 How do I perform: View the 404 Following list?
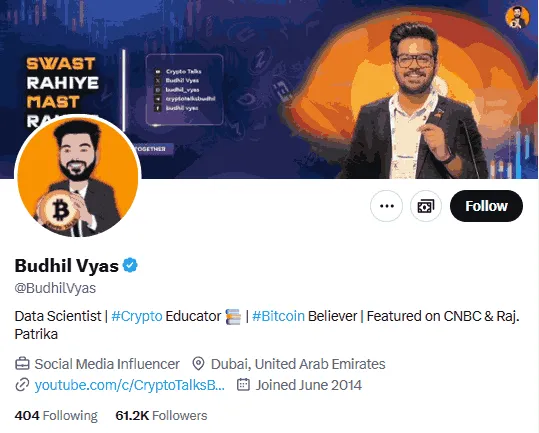pyautogui.click(x=56, y=415)
